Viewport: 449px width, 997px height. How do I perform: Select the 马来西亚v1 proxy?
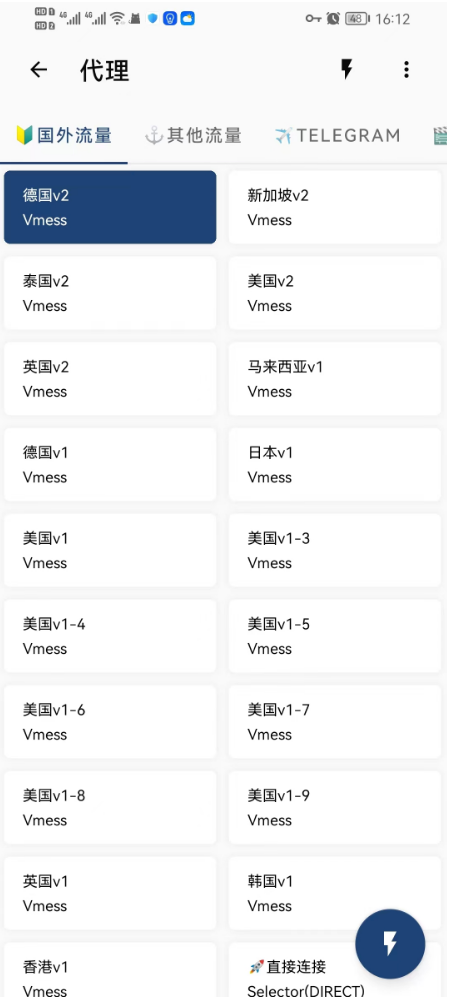(335, 379)
